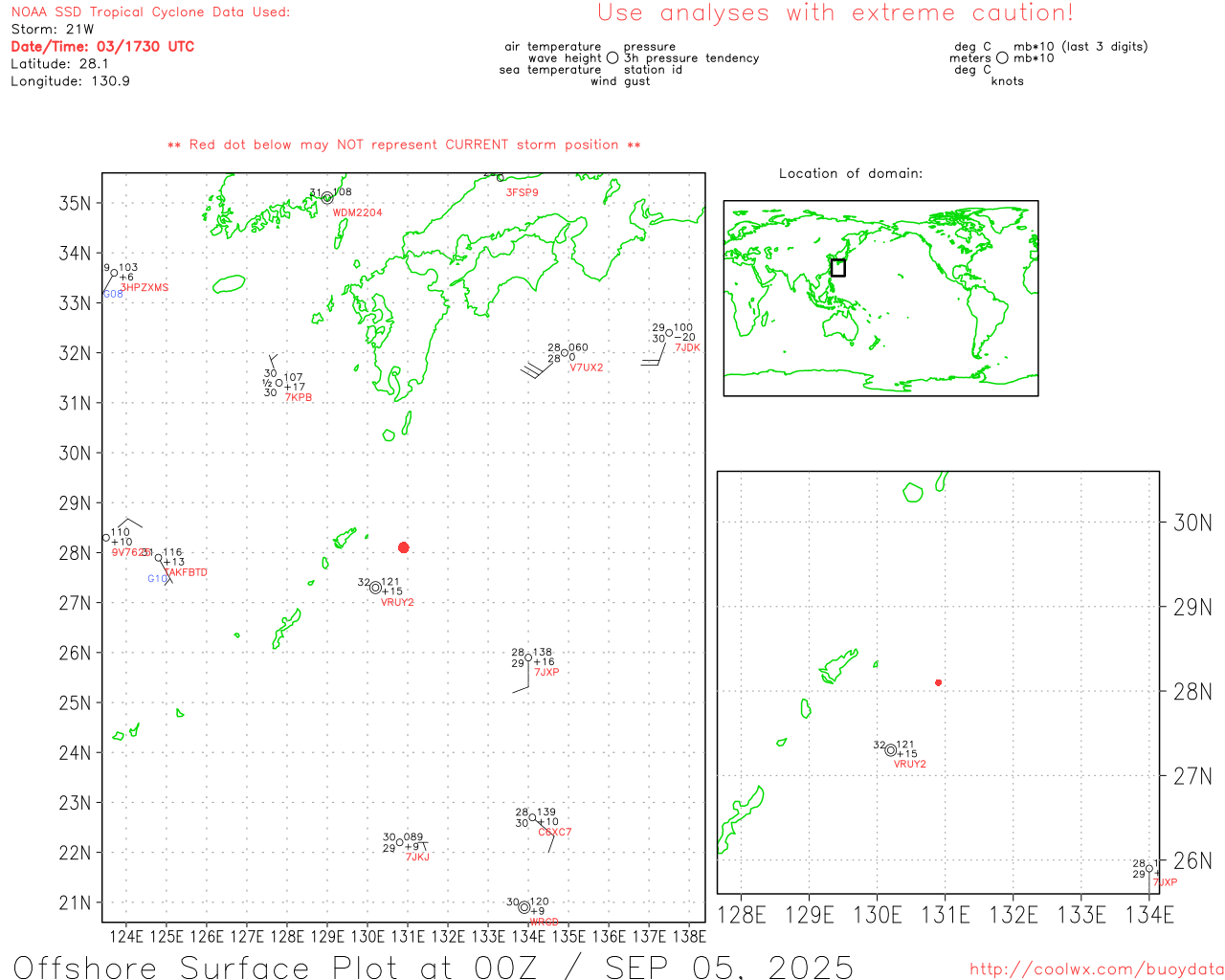Viewport: 1225px width, 980px height.
Task: Click the 35N latitude axis label
Action: coord(75,203)
